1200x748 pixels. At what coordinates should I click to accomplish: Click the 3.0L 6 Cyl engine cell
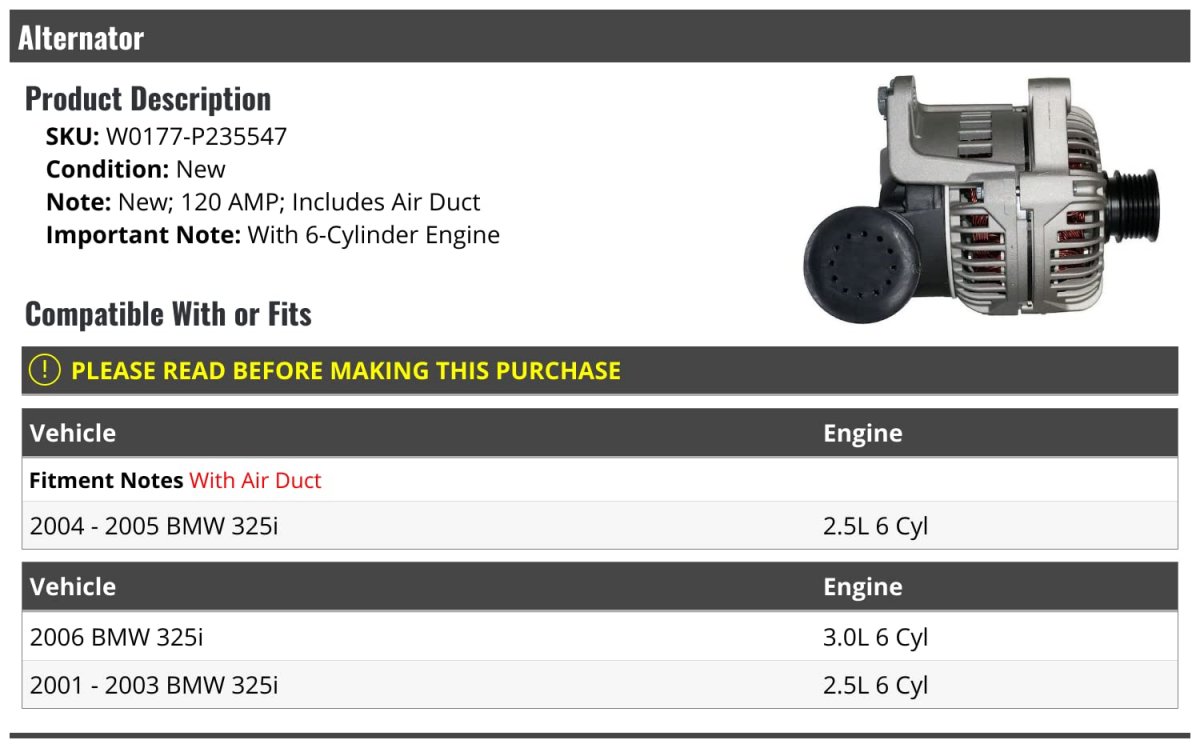[x=875, y=637]
